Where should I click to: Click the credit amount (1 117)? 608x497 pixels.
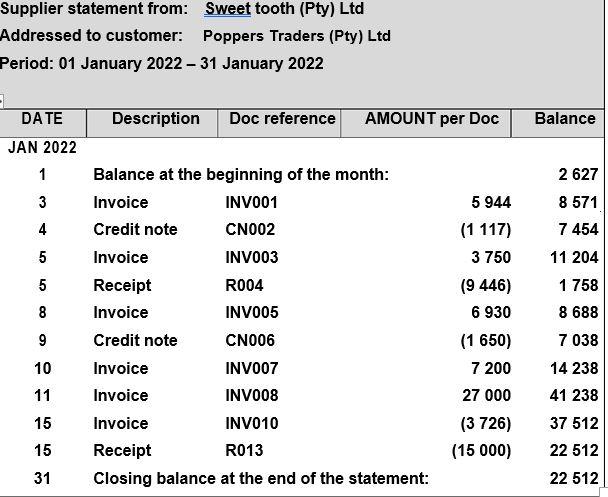(486, 230)
